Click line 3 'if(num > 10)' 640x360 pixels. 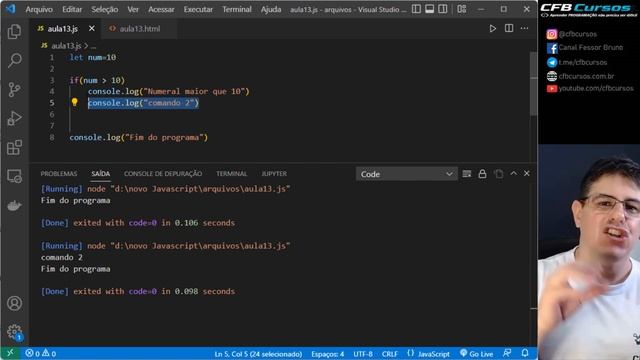pos(97,80)
